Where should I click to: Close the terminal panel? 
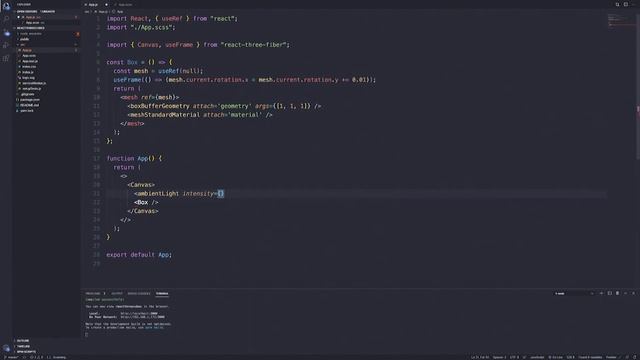pos(633,293)
